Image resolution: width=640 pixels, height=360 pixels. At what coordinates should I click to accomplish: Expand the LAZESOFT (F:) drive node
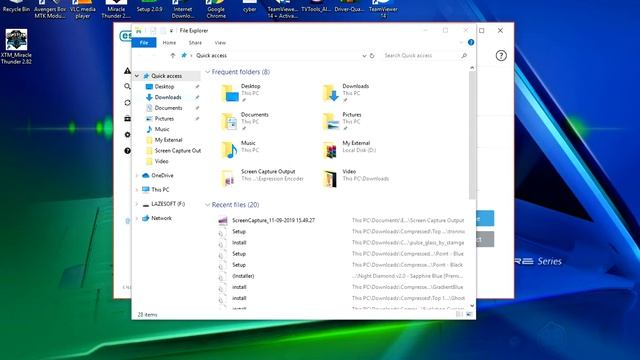click(137, 204)
